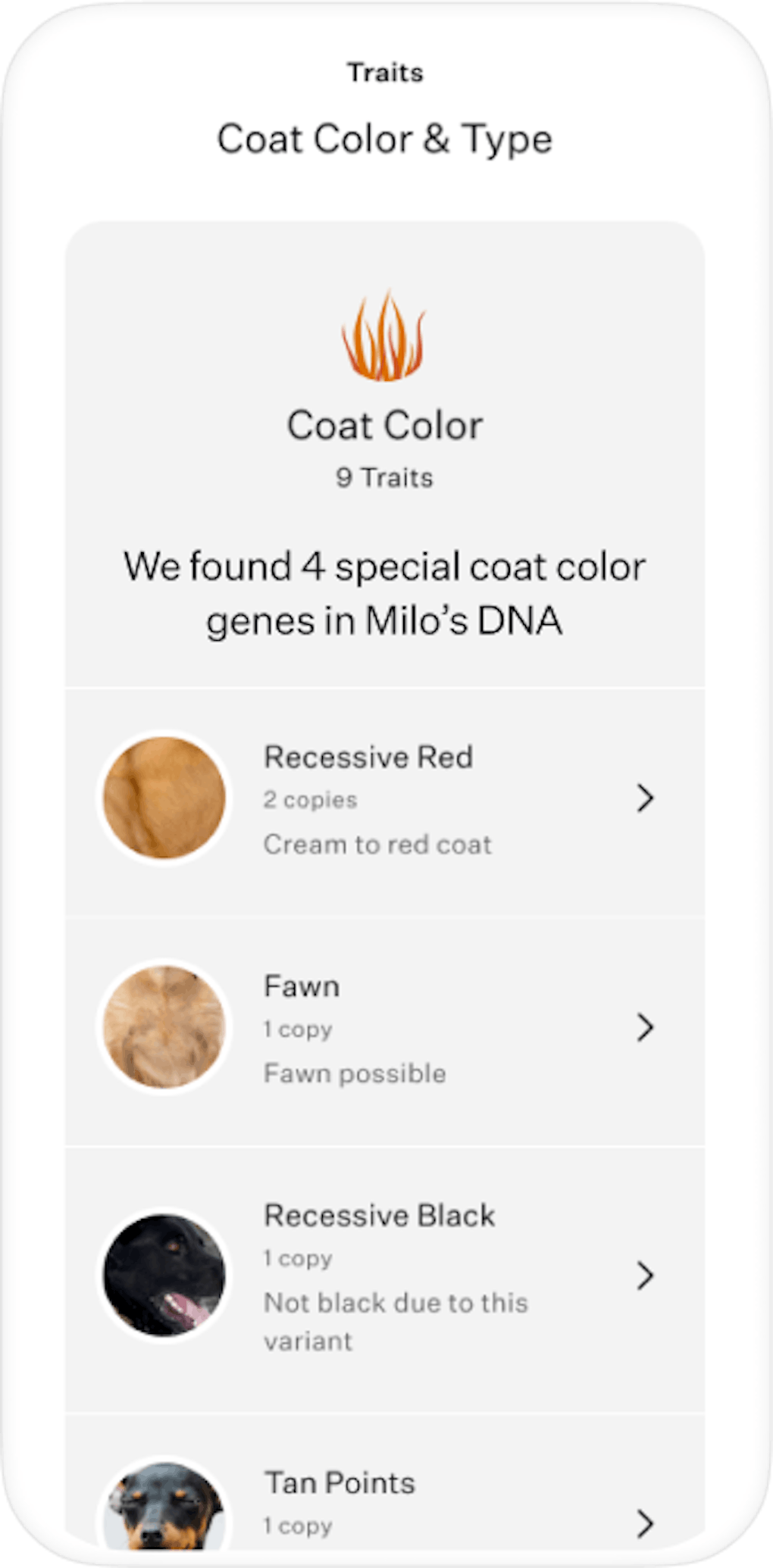Open Fawn trait details via chevron
Viewport: 773px width, 1568px height.
coord(646,1028)
